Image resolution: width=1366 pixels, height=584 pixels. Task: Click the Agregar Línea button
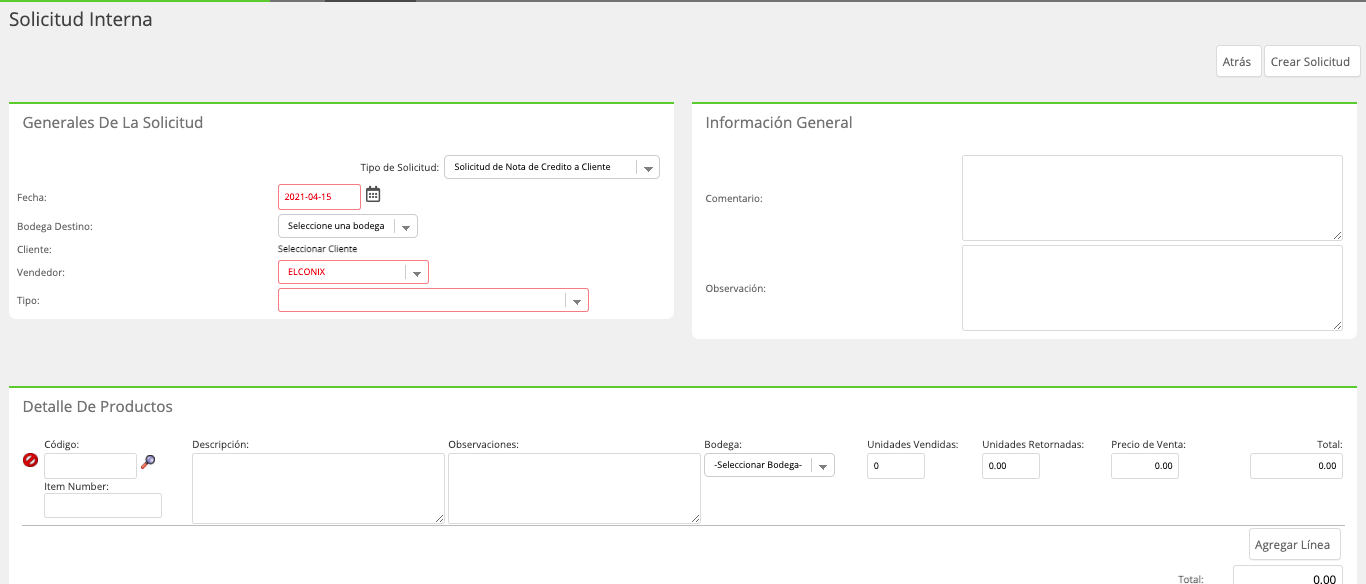click(x=1295, y=544)
